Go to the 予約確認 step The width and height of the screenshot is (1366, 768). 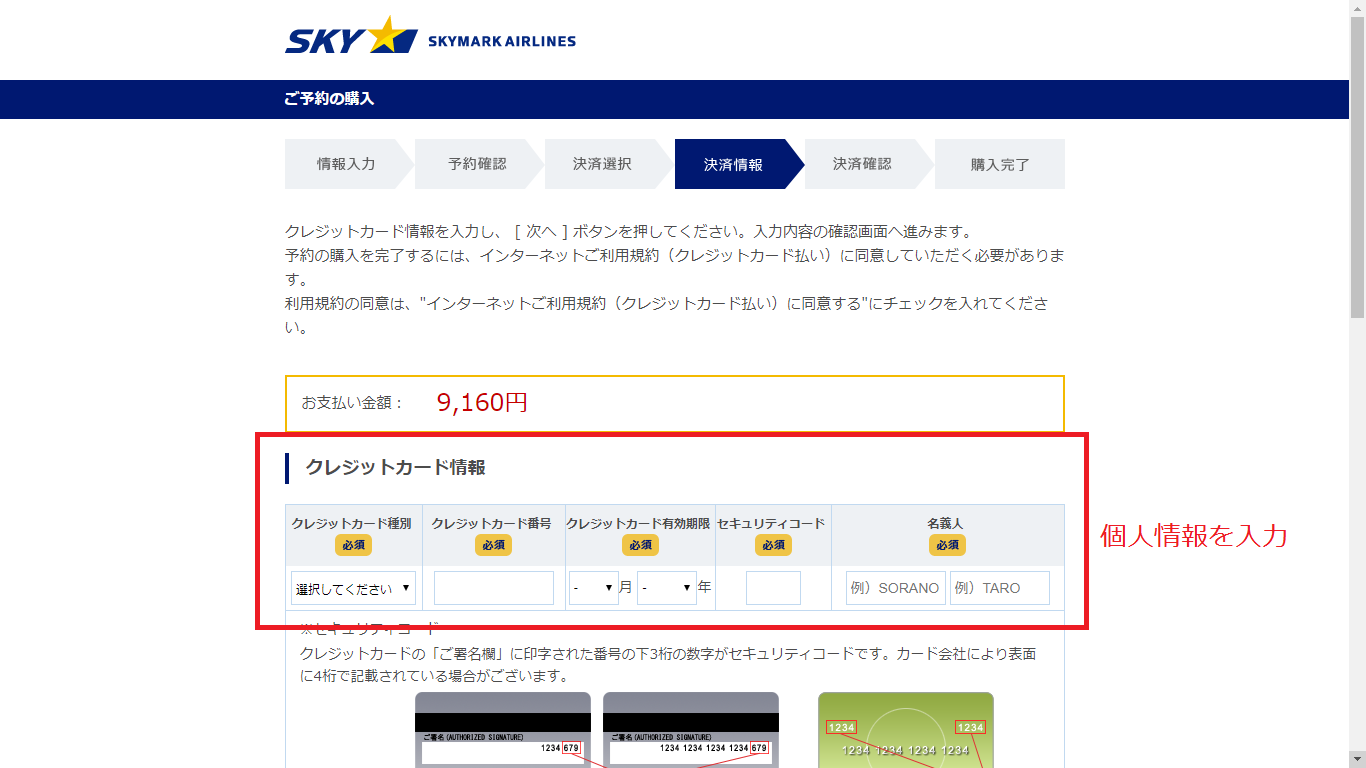tap(476, 164)
